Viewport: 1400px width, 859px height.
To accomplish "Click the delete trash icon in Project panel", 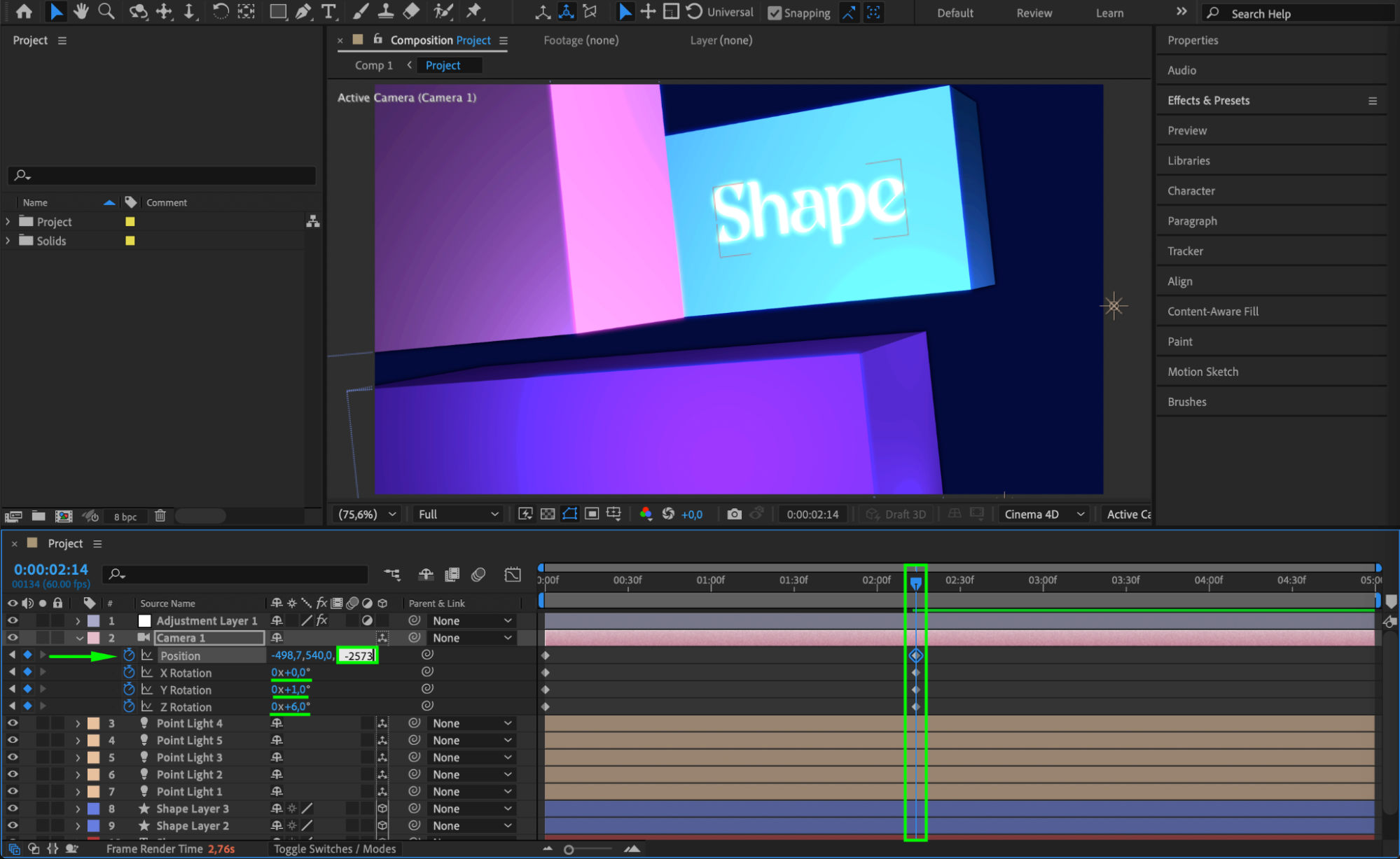I will click(160, 516).
